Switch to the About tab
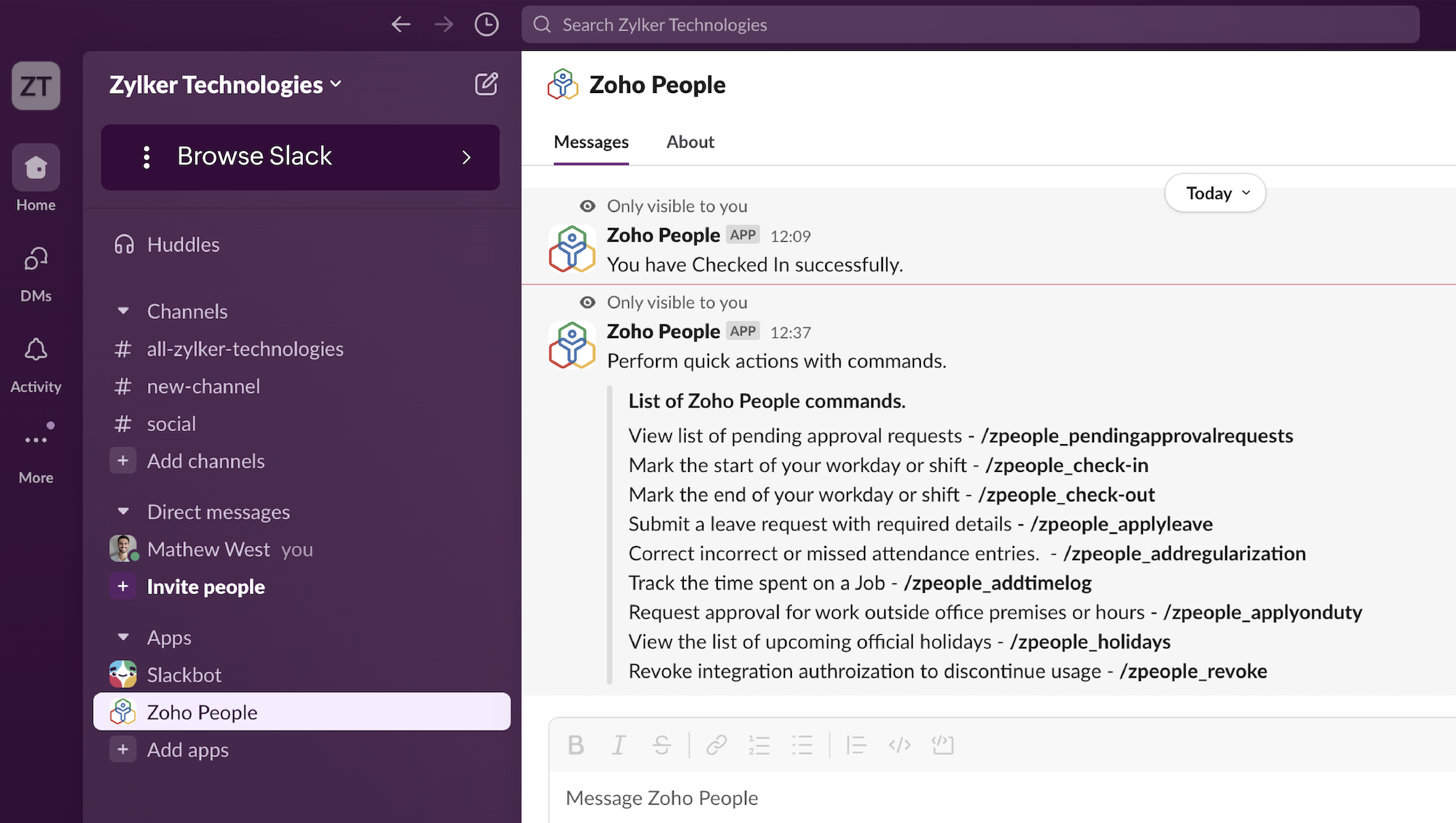Screen dimensions: 1456x823 coord(690,142)
